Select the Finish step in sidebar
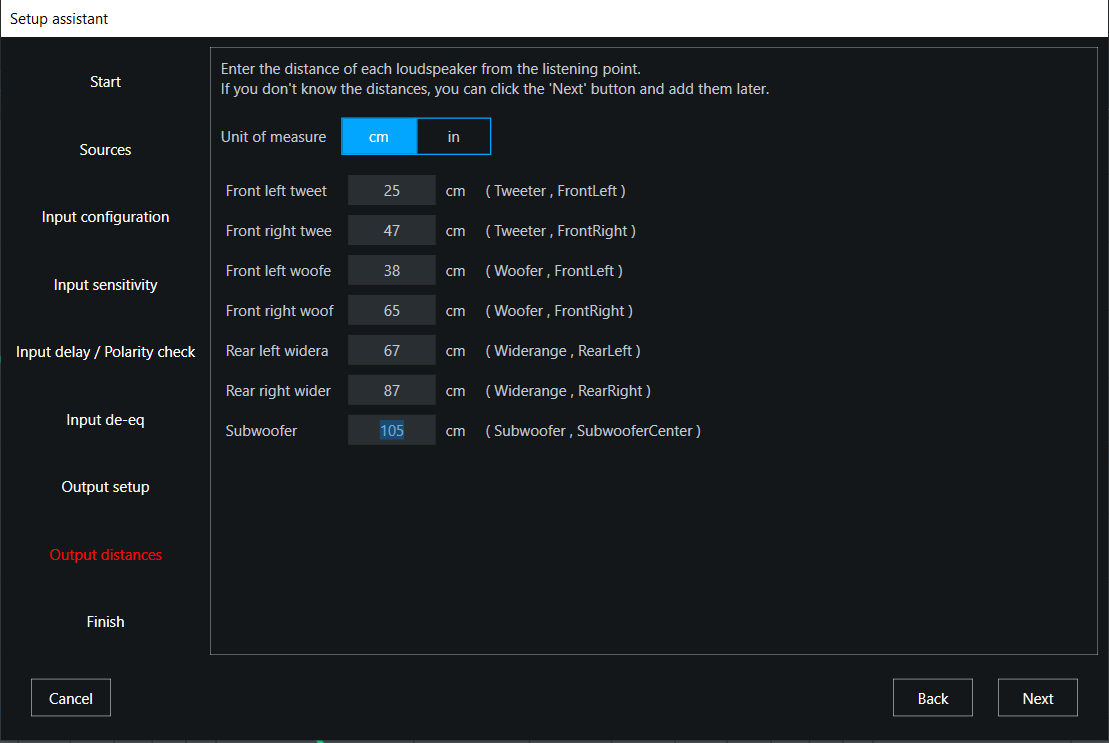Image resolution: width=1109 pixels, height=743 pixels. [x=105, y=622]
